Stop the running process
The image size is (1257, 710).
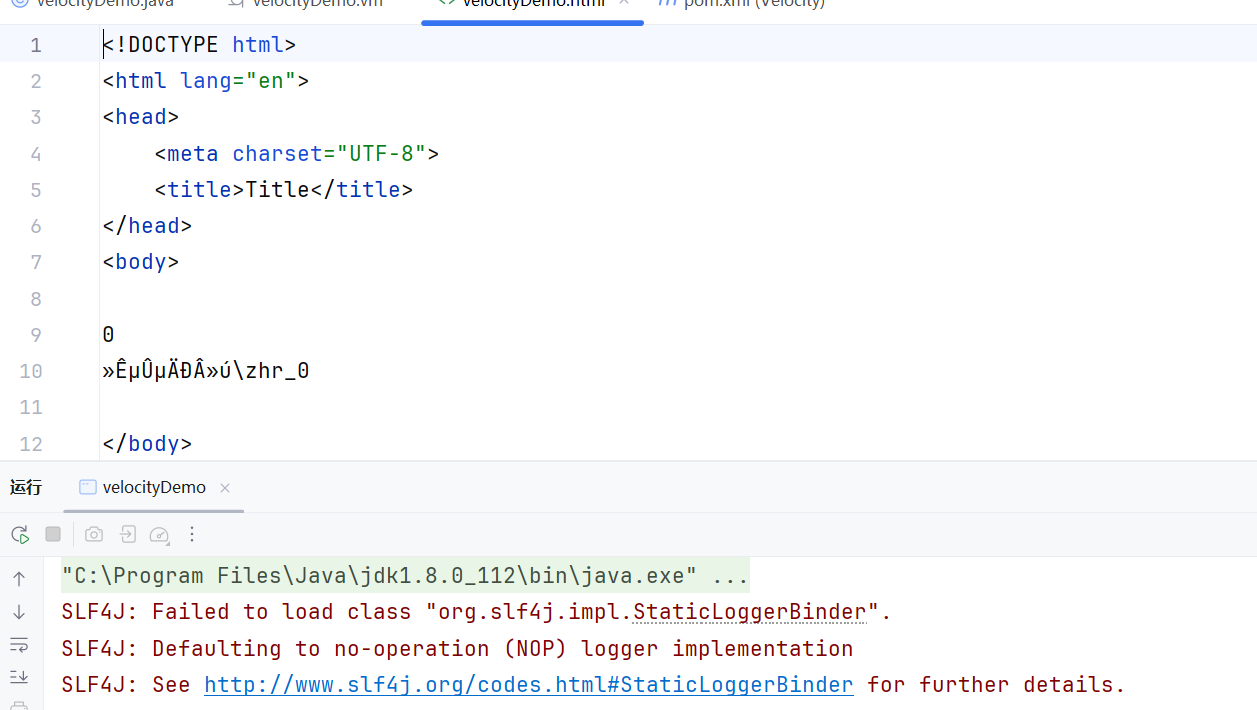tap(53, 535)
